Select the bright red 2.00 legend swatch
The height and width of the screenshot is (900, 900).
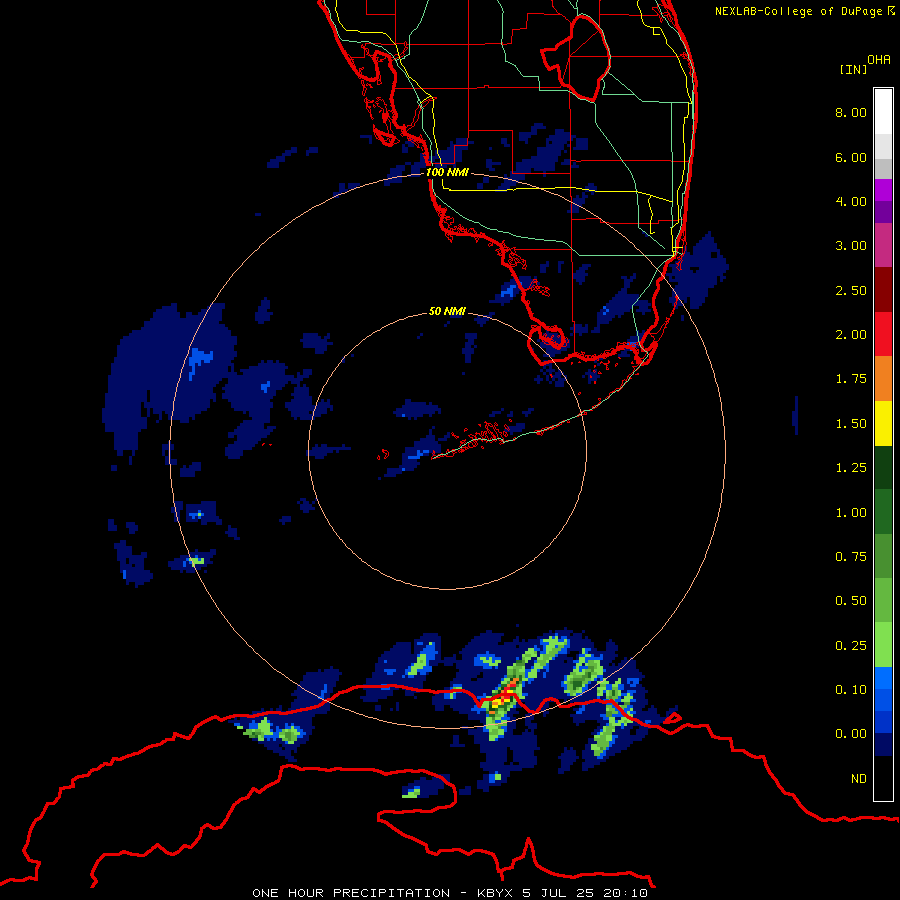[x=883, y=334]
